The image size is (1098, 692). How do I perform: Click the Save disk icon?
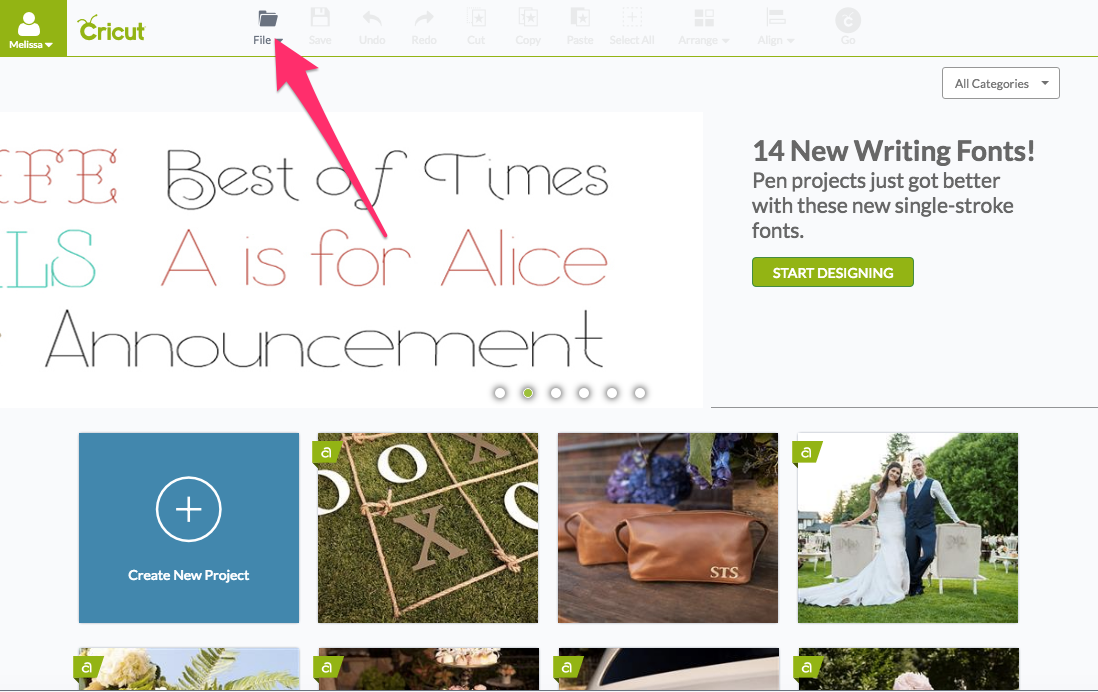(320, 18)
